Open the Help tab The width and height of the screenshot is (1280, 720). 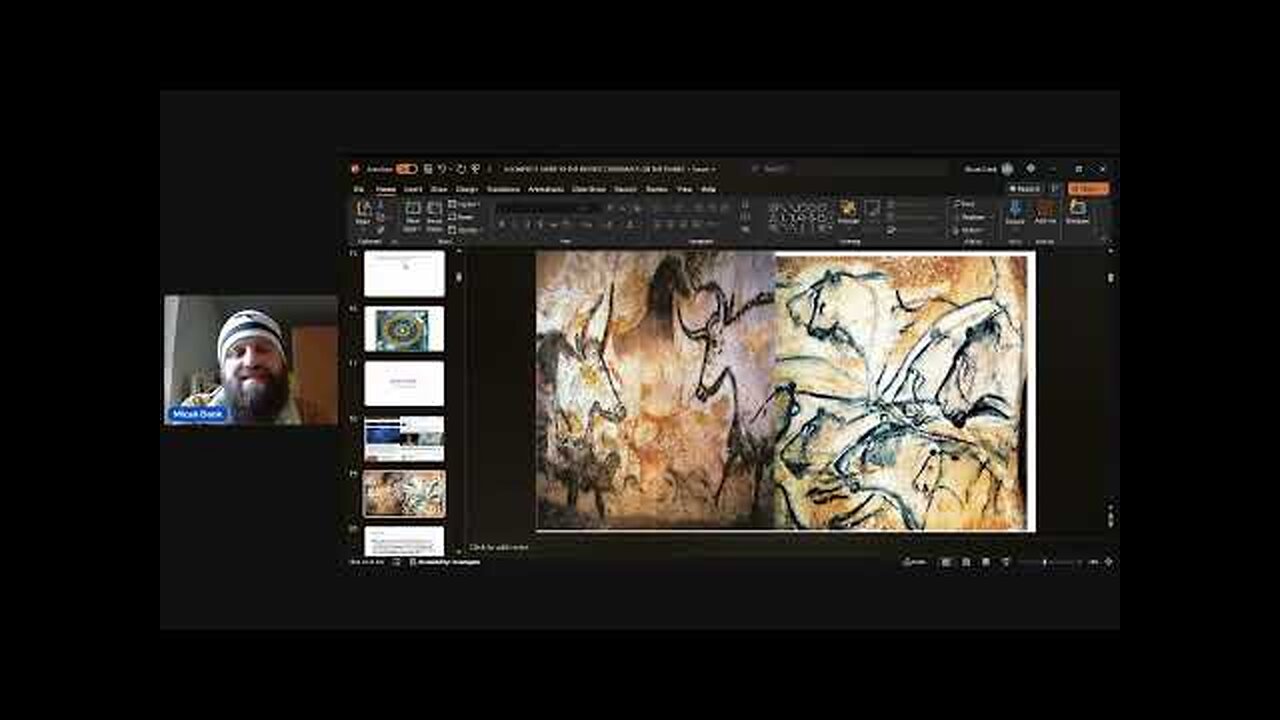pos(708,189)
